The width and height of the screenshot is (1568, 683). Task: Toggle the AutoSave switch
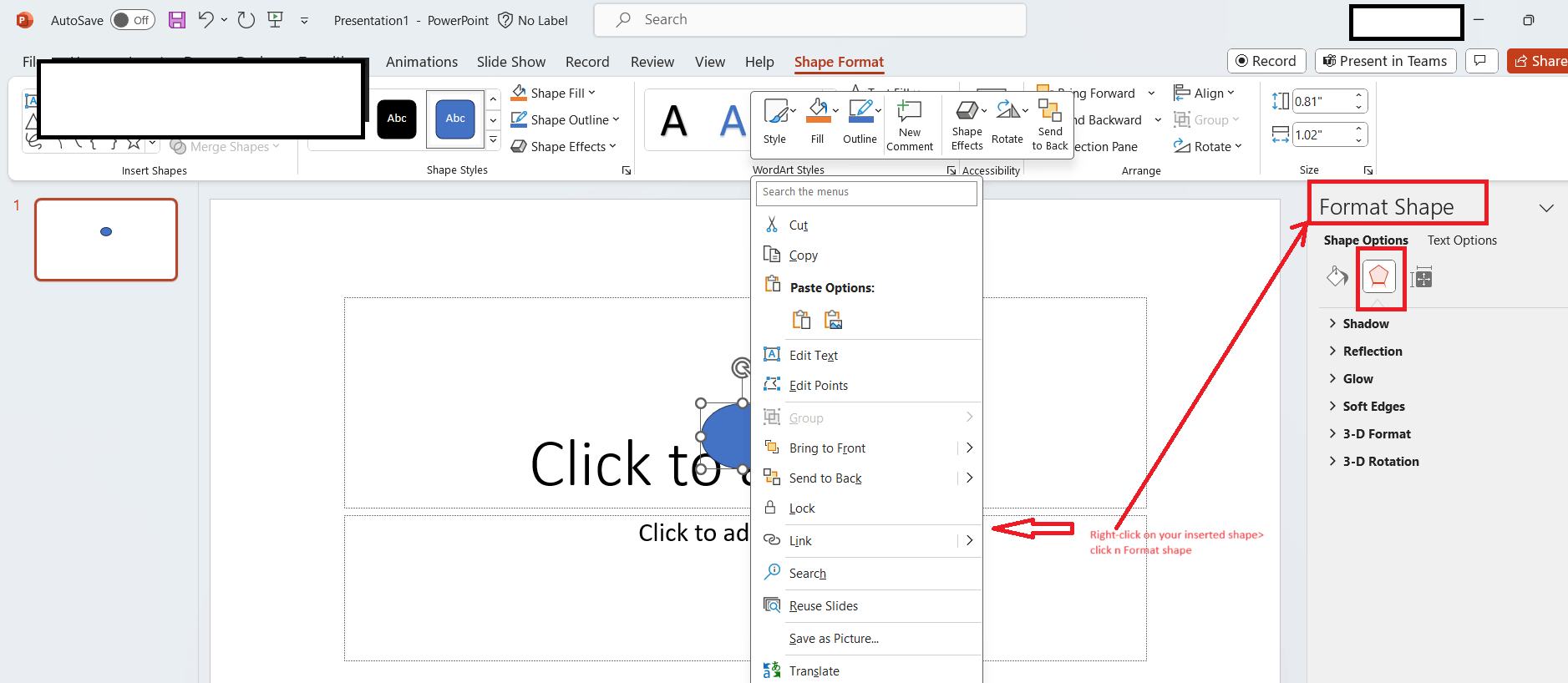point(133,20)
